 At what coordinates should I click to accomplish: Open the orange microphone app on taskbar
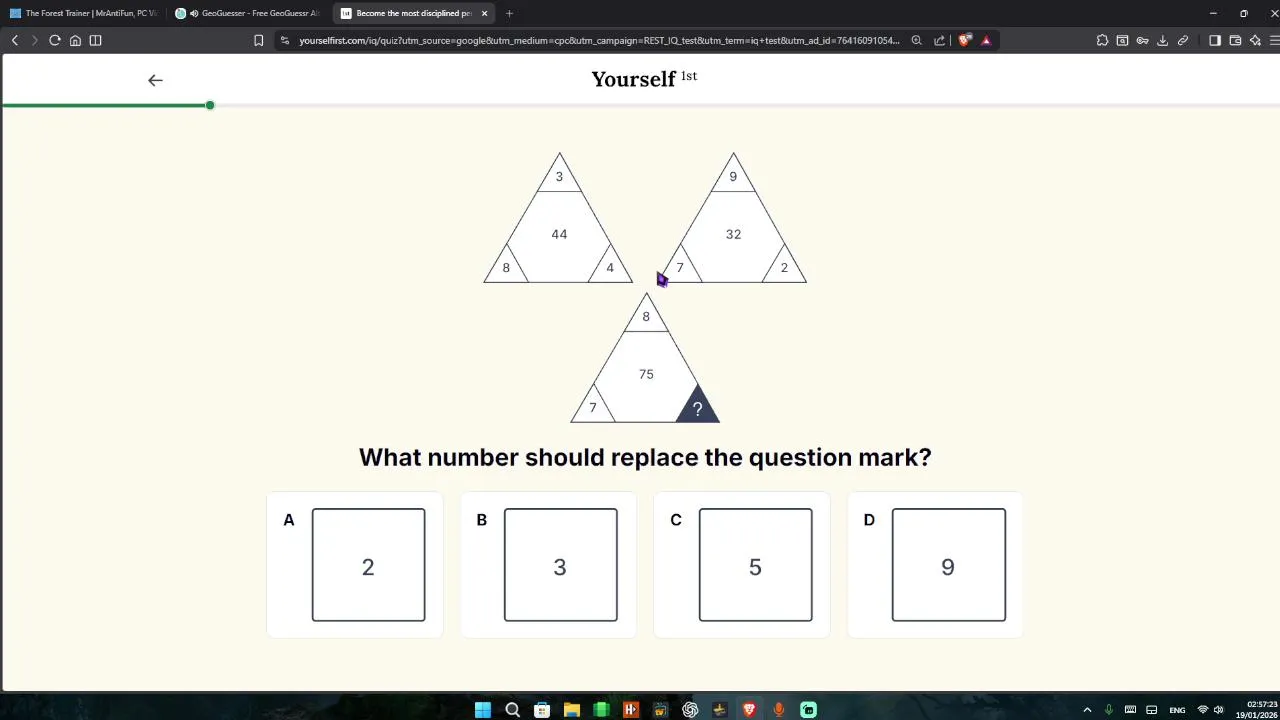(779, 710)
